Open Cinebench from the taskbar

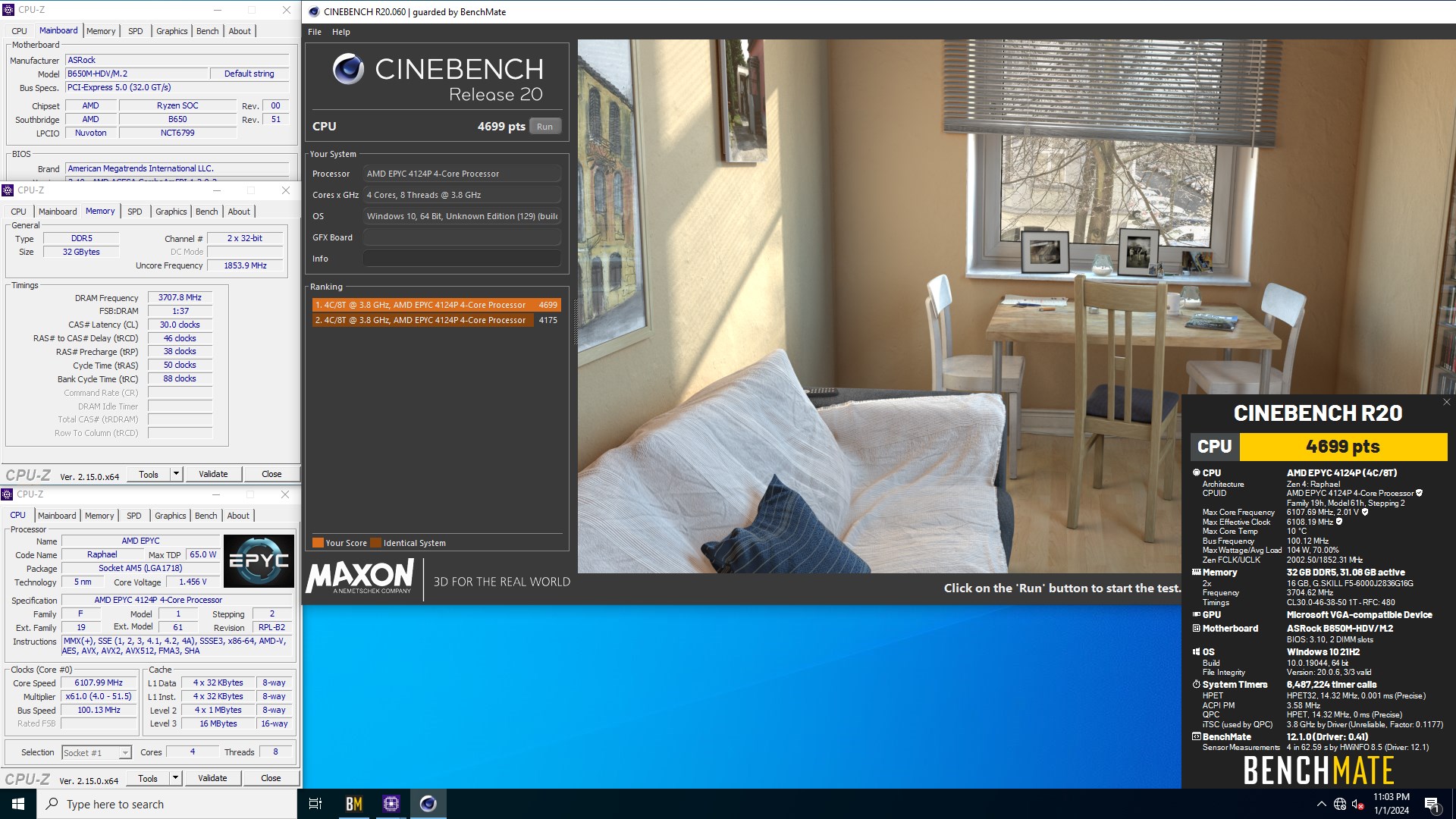[x=428, y=804]
